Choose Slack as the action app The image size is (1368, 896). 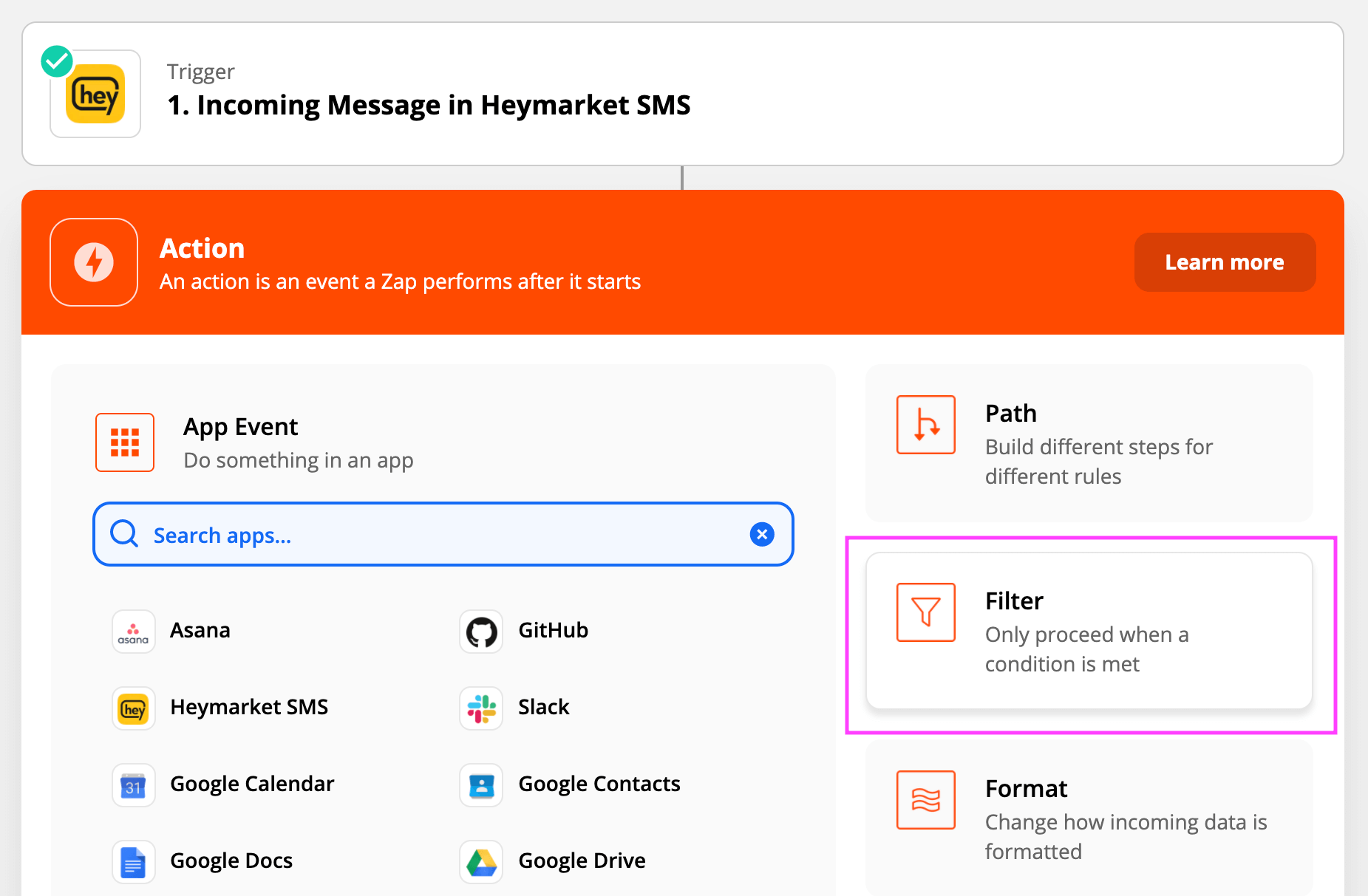pyautogui.click(x=544, y=707)
